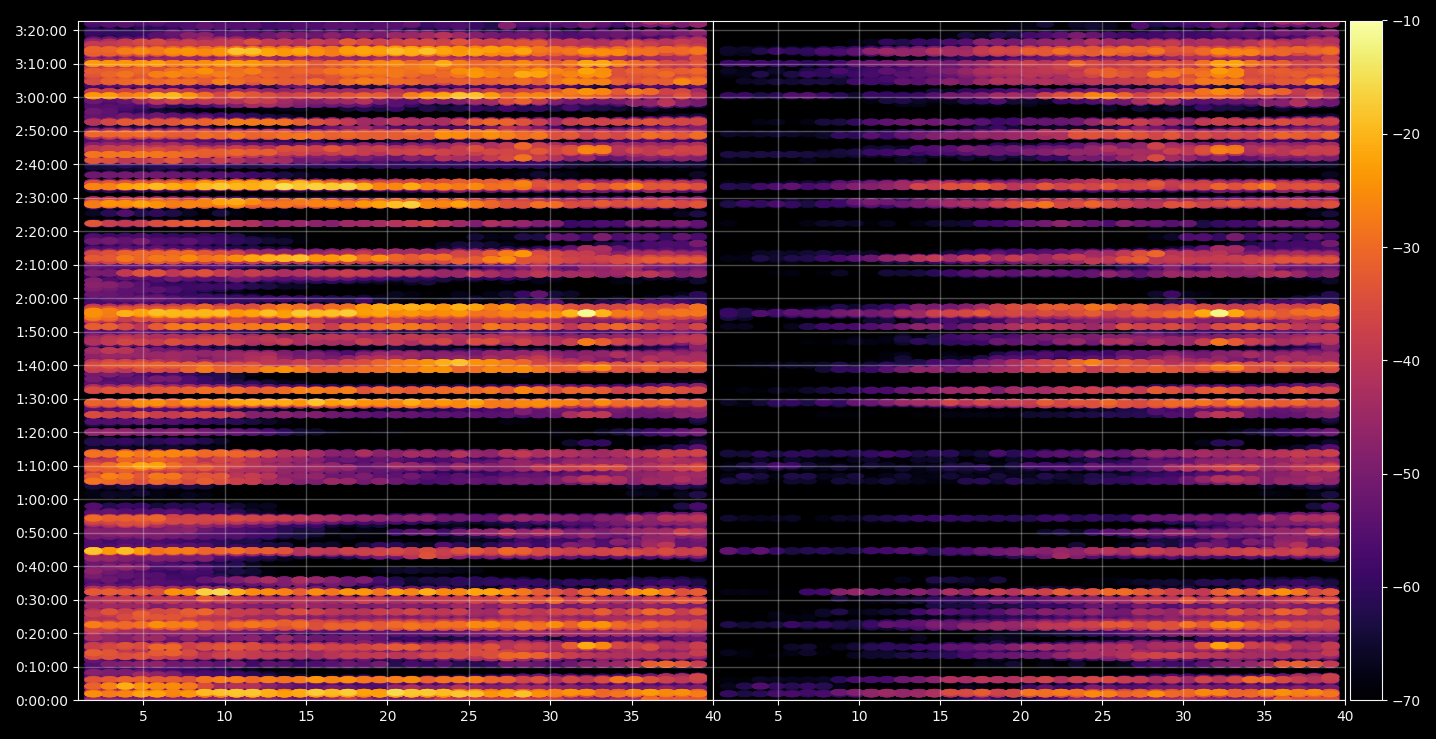
Task: Click the 2:30:00 y-axis tick label
Action: 41,198
